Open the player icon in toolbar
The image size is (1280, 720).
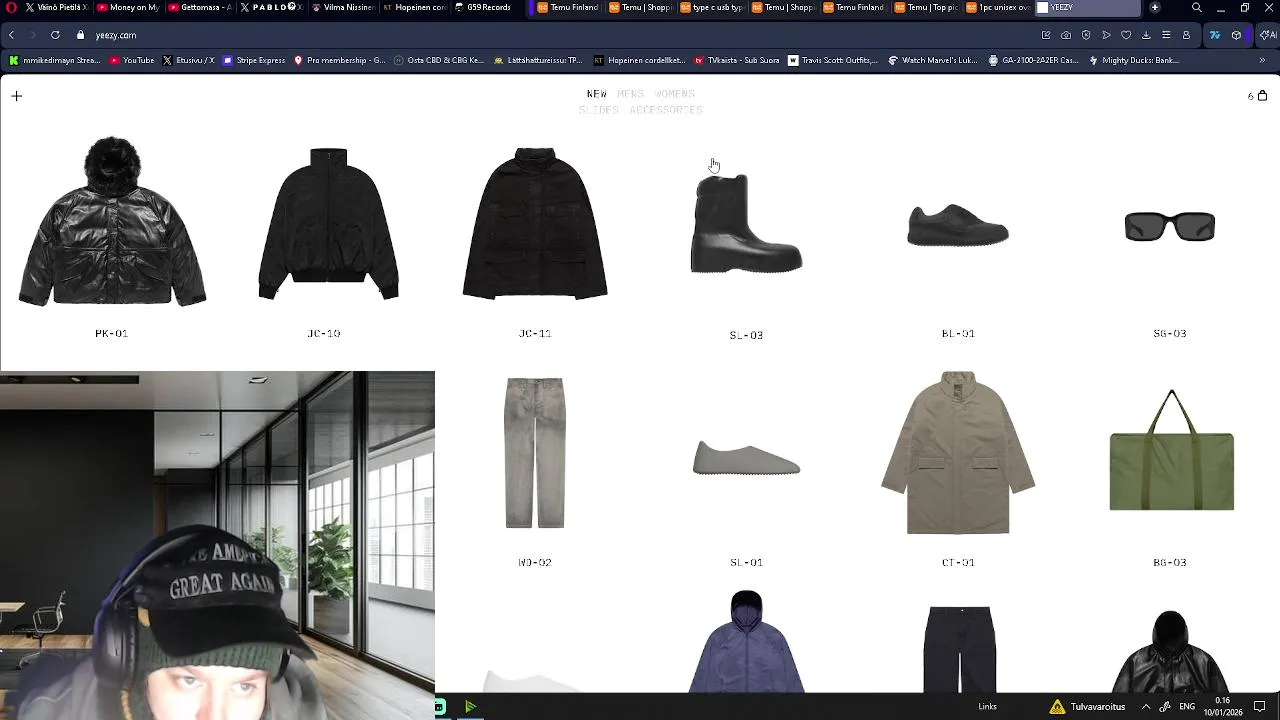pyautogui.click(x=1106, y=35)
